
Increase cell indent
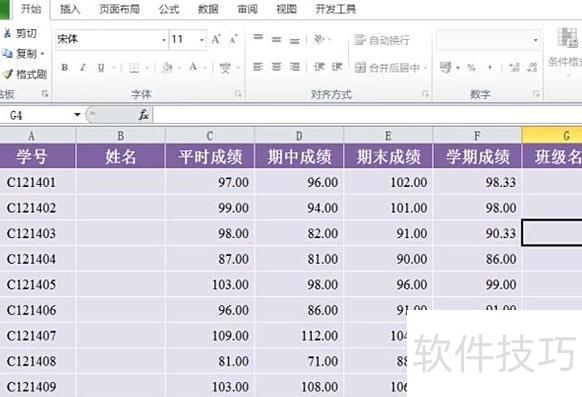coord(337,67)
